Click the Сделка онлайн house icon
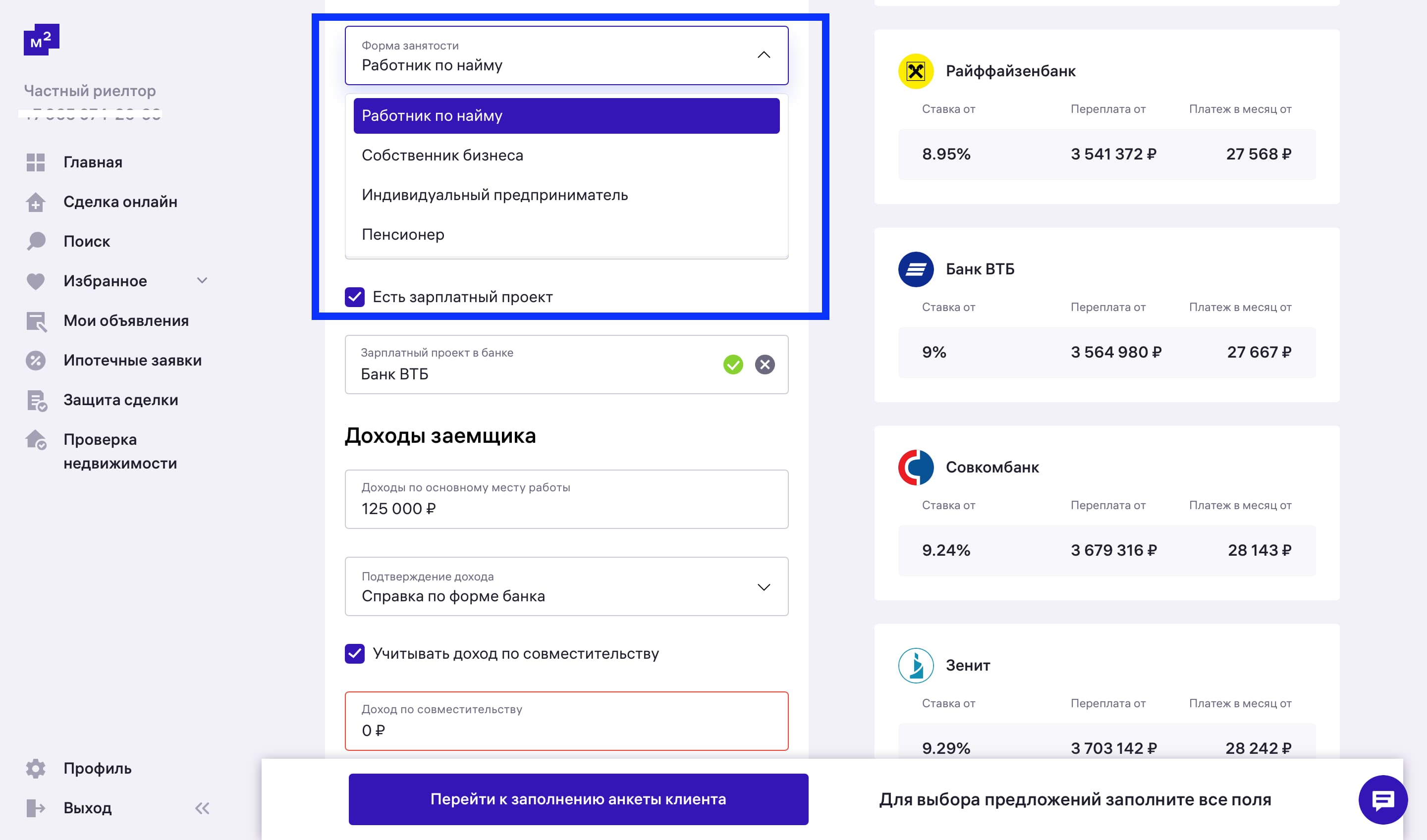The height and width of the screenshot is (840, 1427). [36, 202]
